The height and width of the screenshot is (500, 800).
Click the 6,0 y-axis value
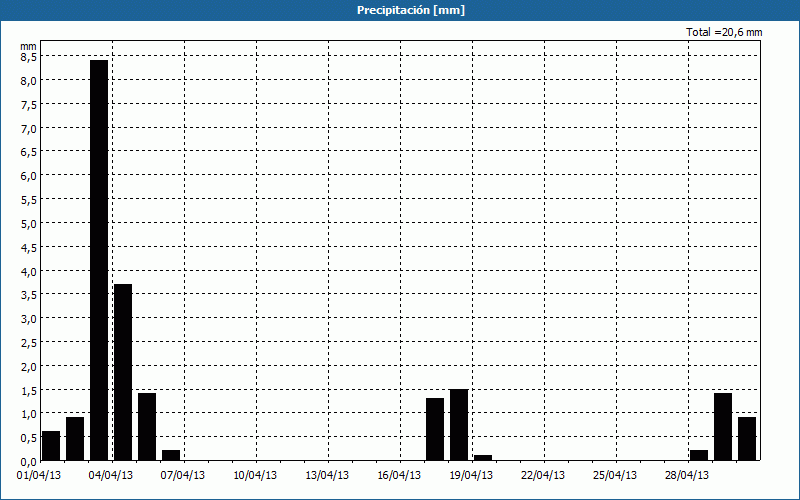click(28, 176)
